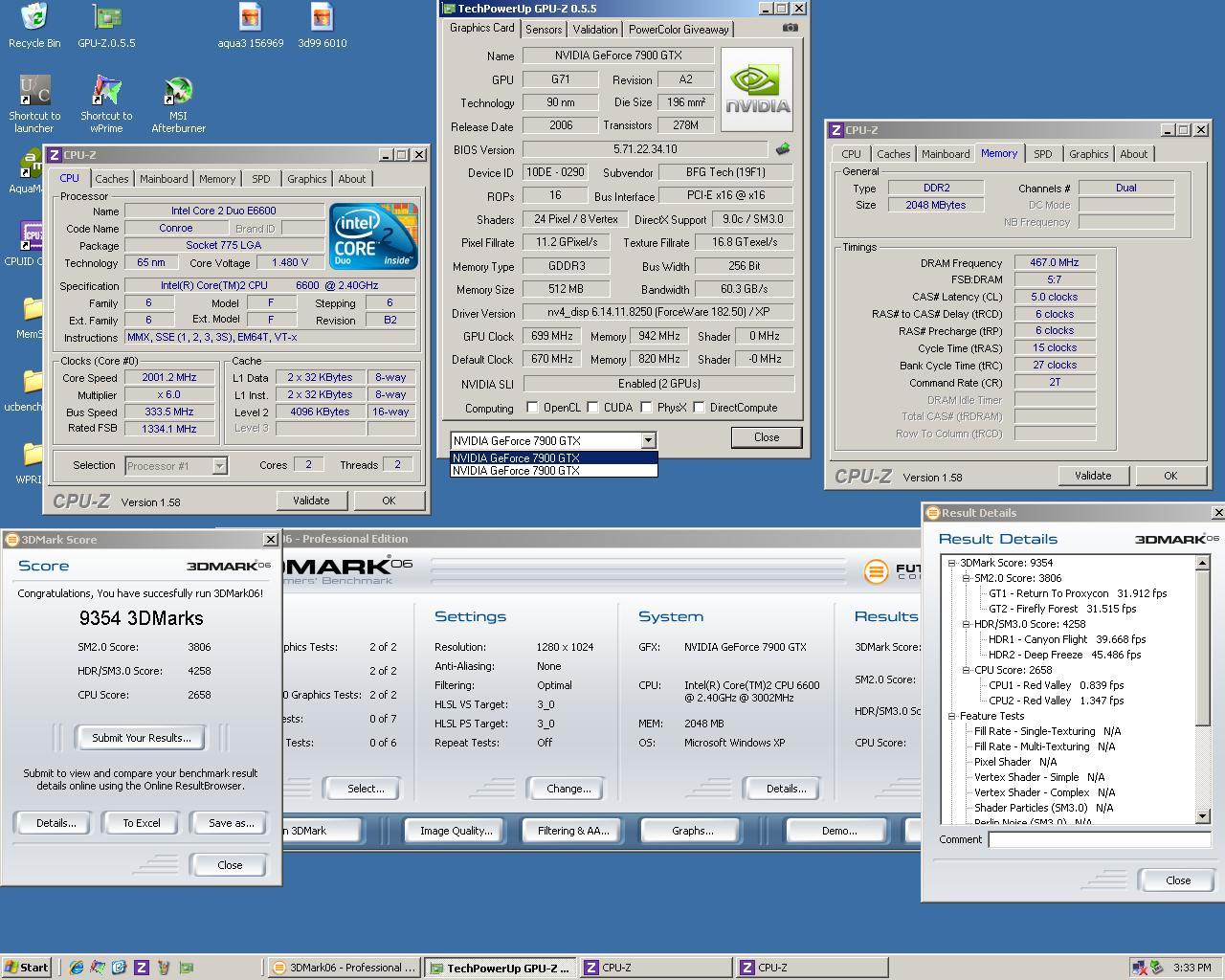Click the BIOS save chip icon in GPU-Z
The height and width of the screenshot is (980, 1225).
783,149
